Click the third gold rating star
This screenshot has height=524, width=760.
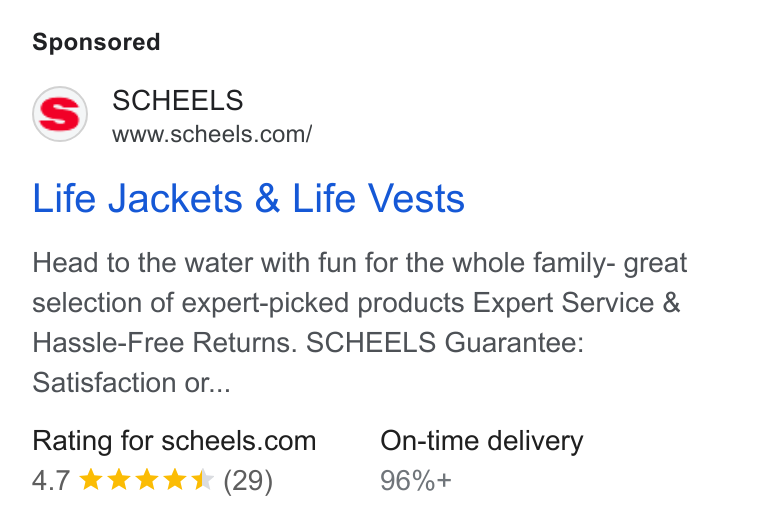point(147,480)
